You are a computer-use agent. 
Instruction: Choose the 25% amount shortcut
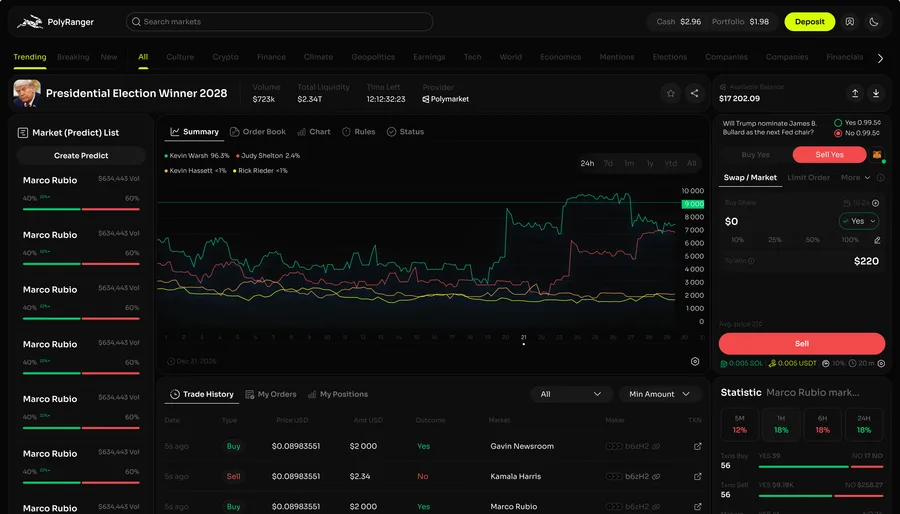(x=775, y=240)
